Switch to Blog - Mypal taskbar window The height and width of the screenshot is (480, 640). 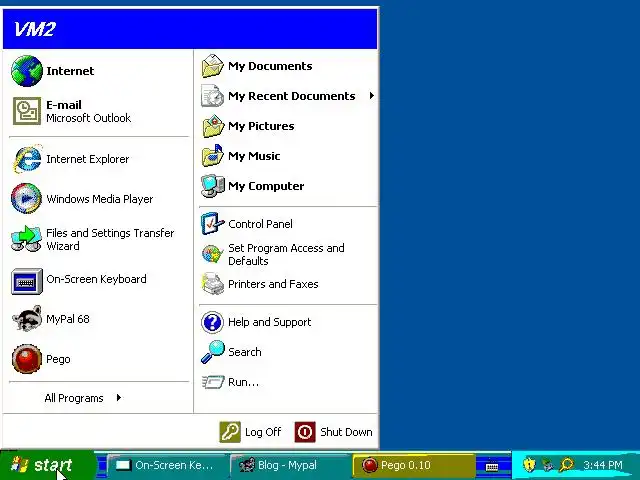coord(289,465)
